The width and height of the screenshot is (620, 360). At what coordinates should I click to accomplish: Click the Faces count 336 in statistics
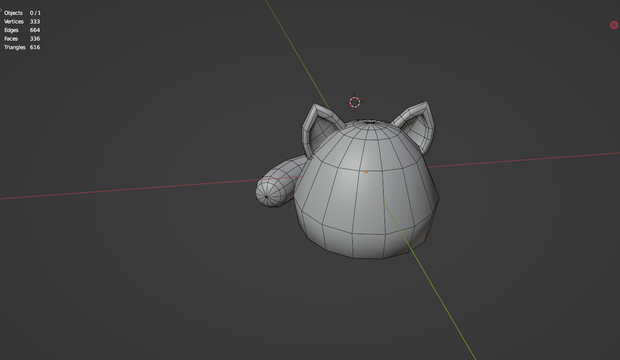tap(35, 39)
